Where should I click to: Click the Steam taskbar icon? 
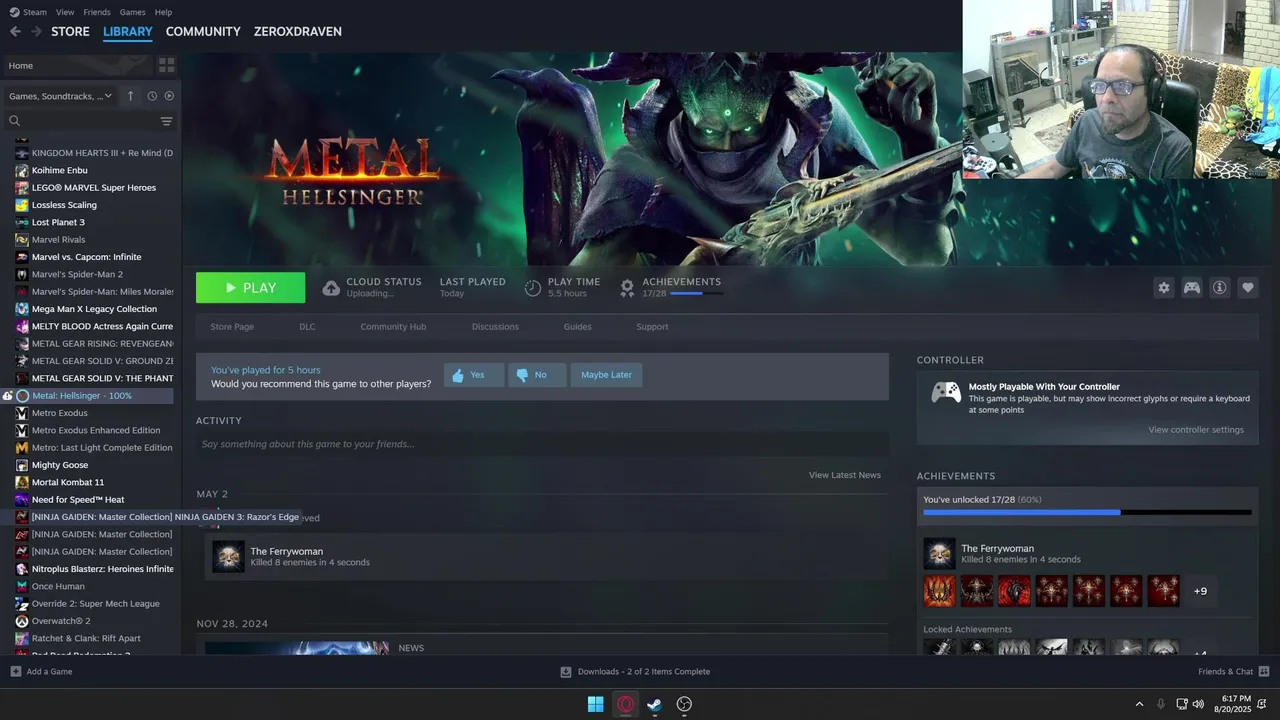655,704
